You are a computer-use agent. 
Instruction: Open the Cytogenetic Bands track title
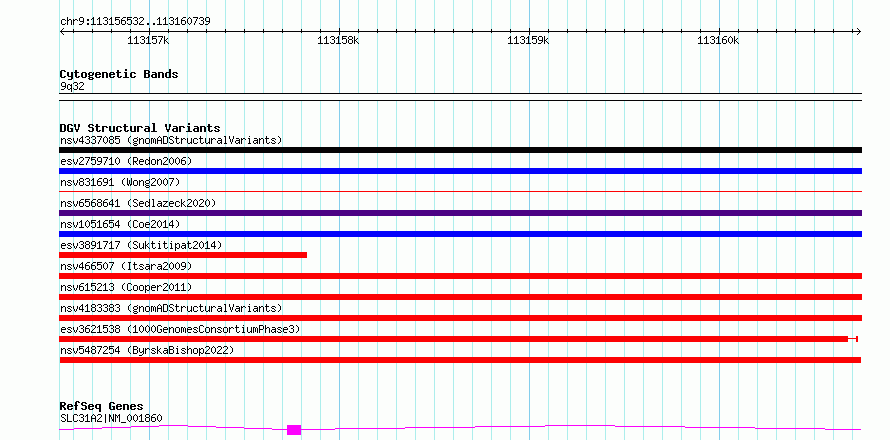(119, 74)
